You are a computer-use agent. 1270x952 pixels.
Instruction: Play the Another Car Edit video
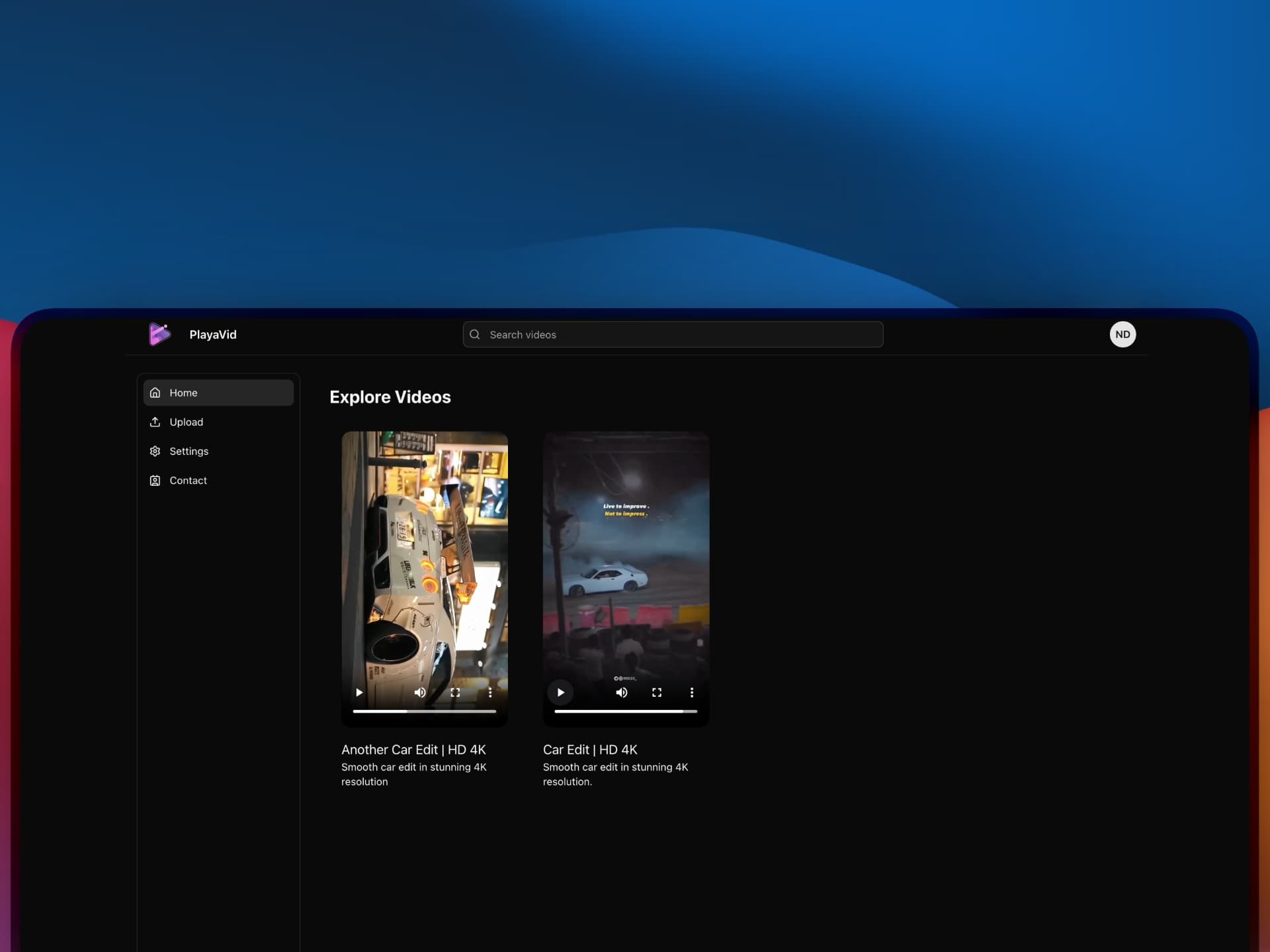click(x=359, y=692)
